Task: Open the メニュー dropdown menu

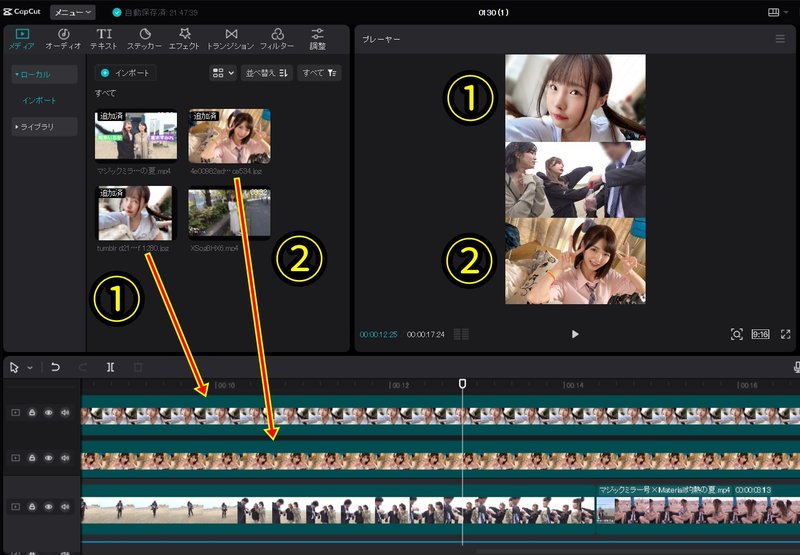Action: [x=72, y=12]
